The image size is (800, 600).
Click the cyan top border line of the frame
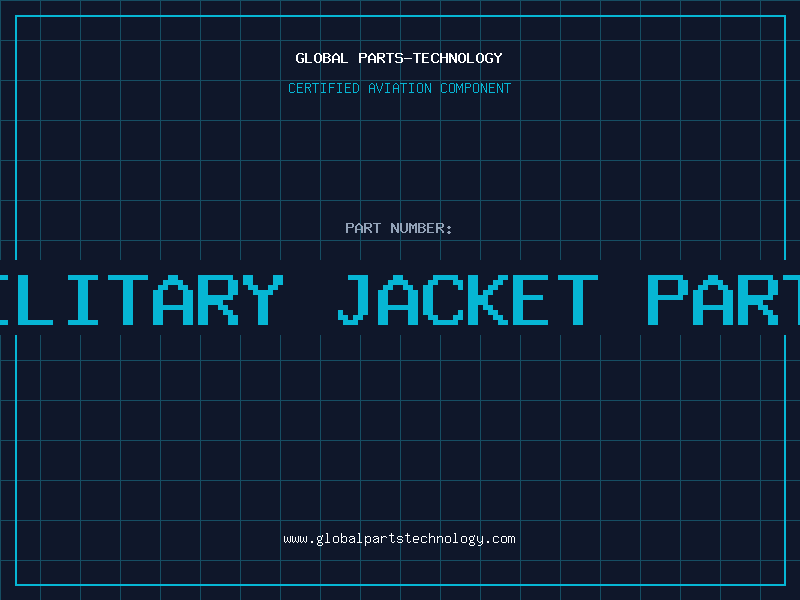400,16
